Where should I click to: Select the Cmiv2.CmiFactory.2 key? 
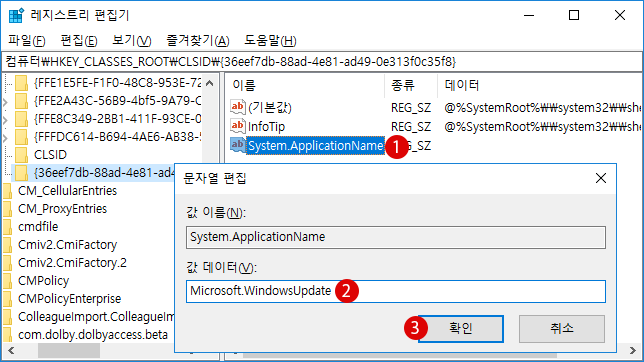[x=72, y=263]
